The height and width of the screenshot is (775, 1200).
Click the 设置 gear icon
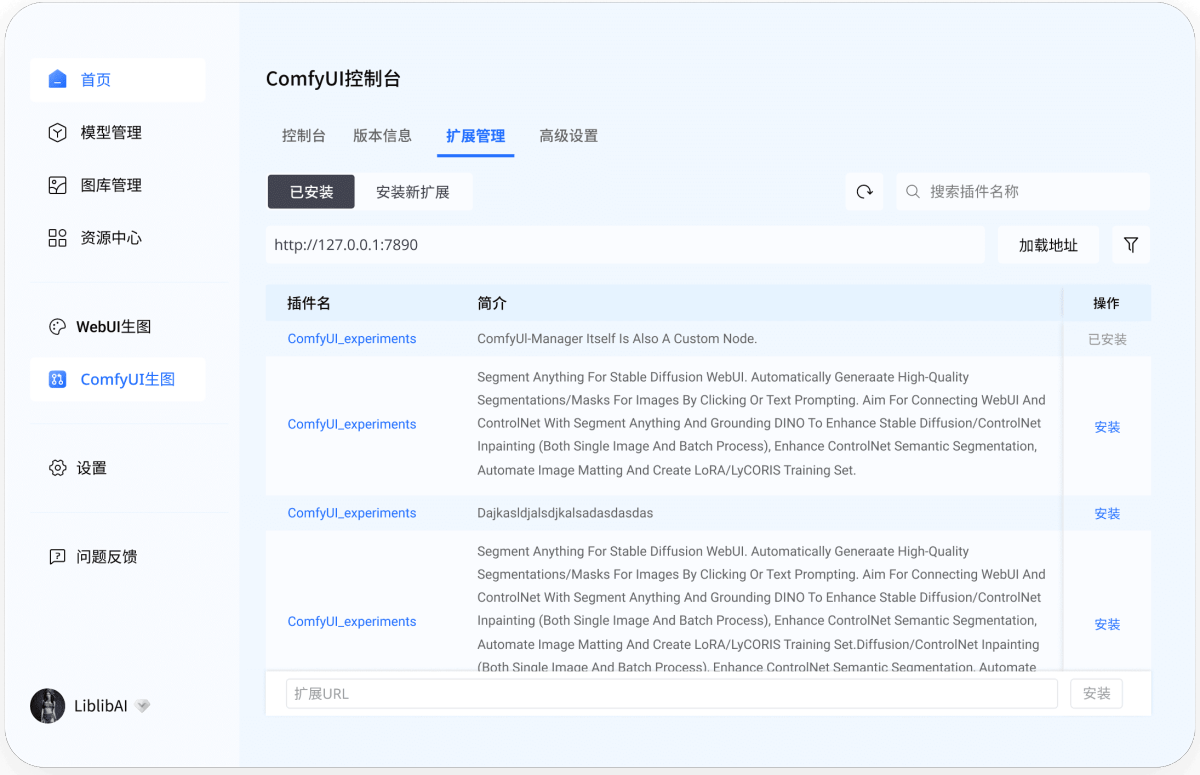pos(58,468)
